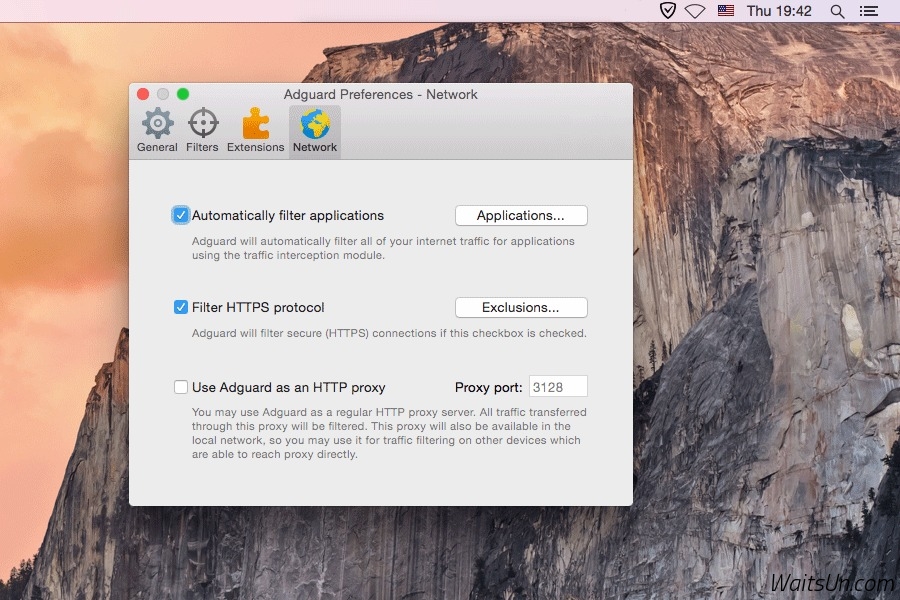The image size is (900, 600).
Task: Click the Thu 19:42 clock menu
Action: [782, 11]
